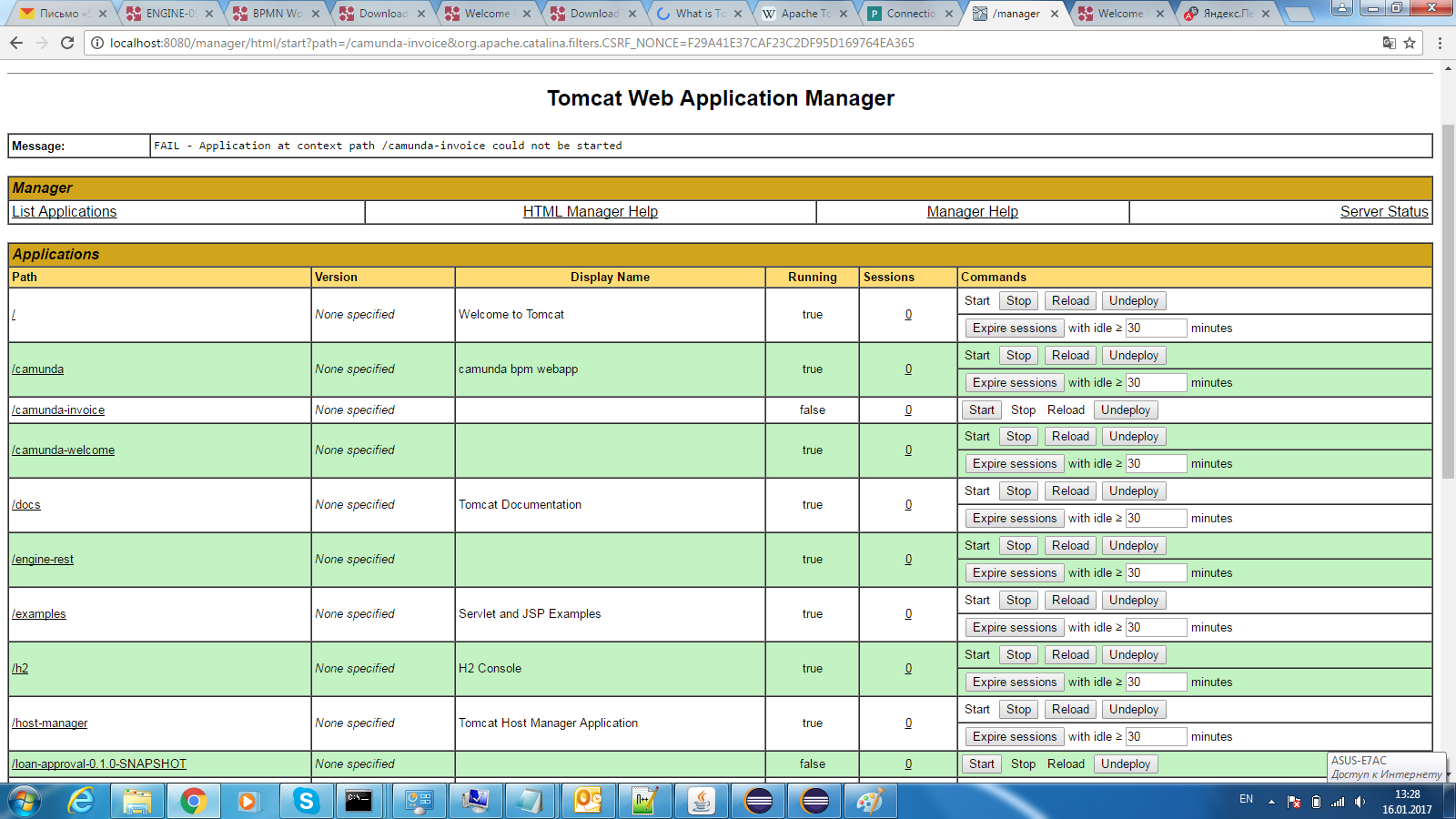
Task: Close the /manager tab
Action: pos(1055,14)
